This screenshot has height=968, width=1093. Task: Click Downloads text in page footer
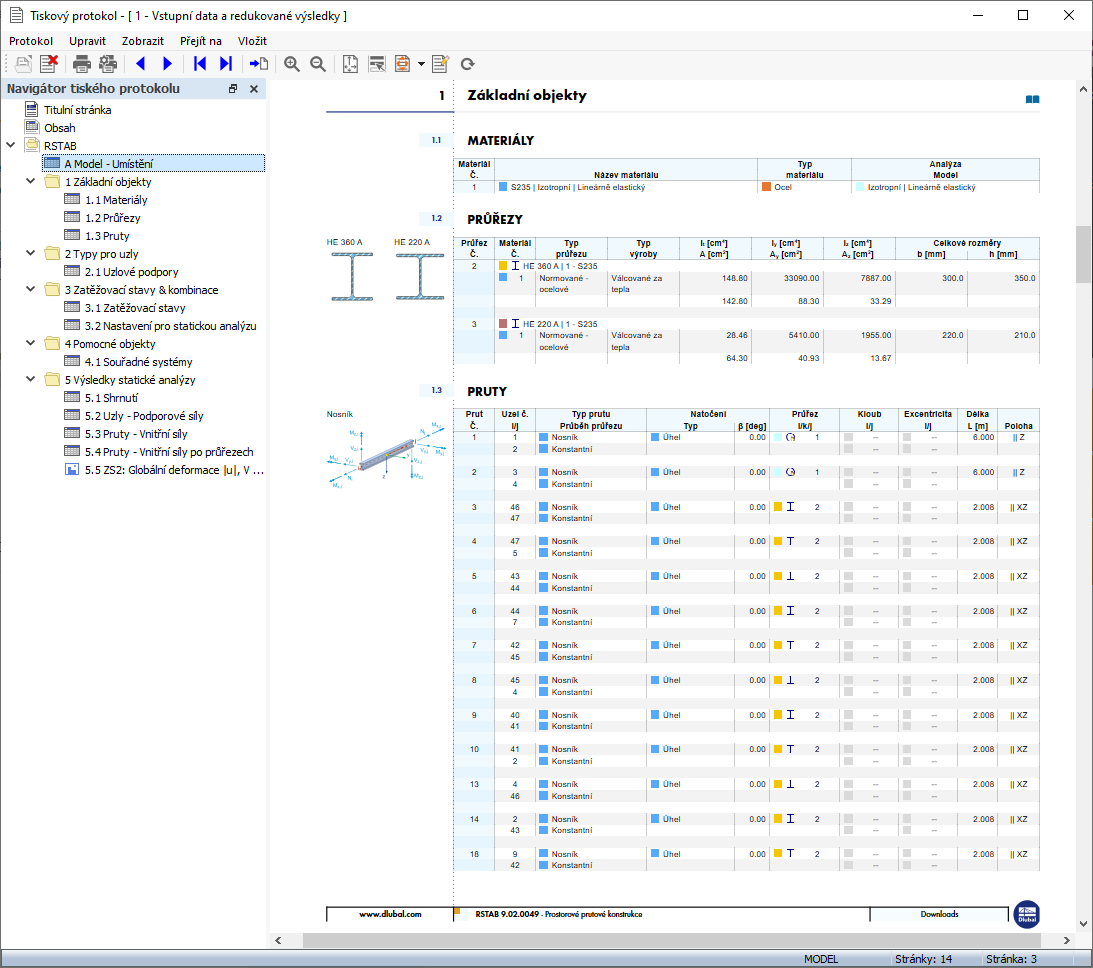tap(939, 914)
